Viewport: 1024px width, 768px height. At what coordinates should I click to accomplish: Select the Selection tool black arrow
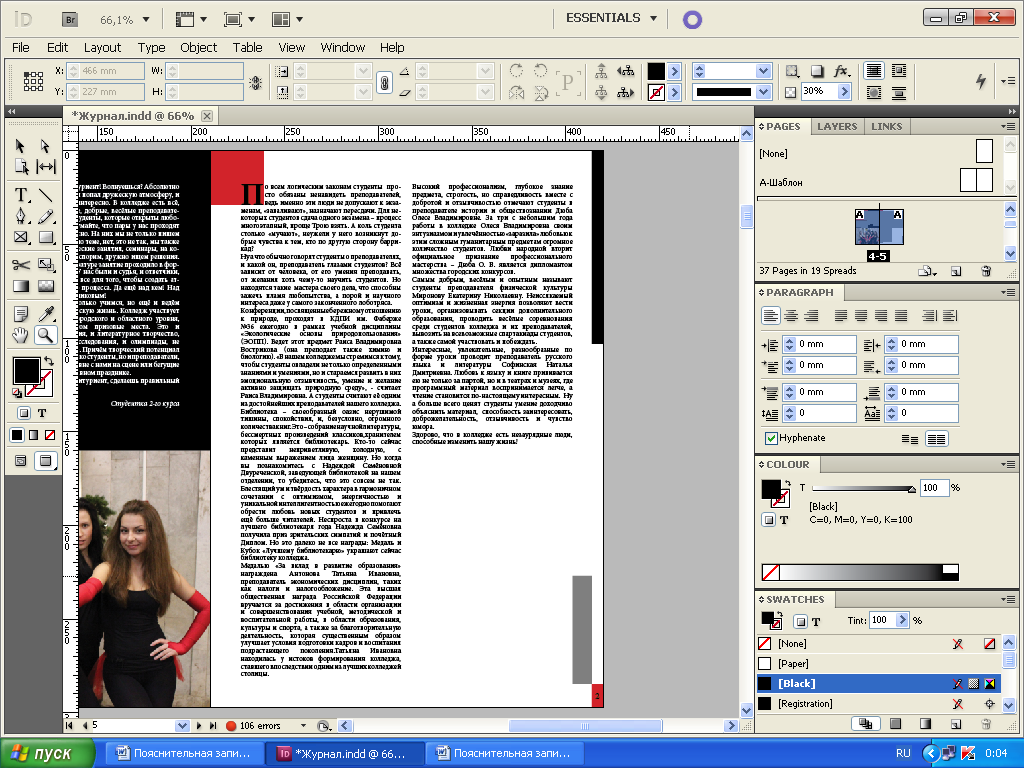tap(20, 146)
